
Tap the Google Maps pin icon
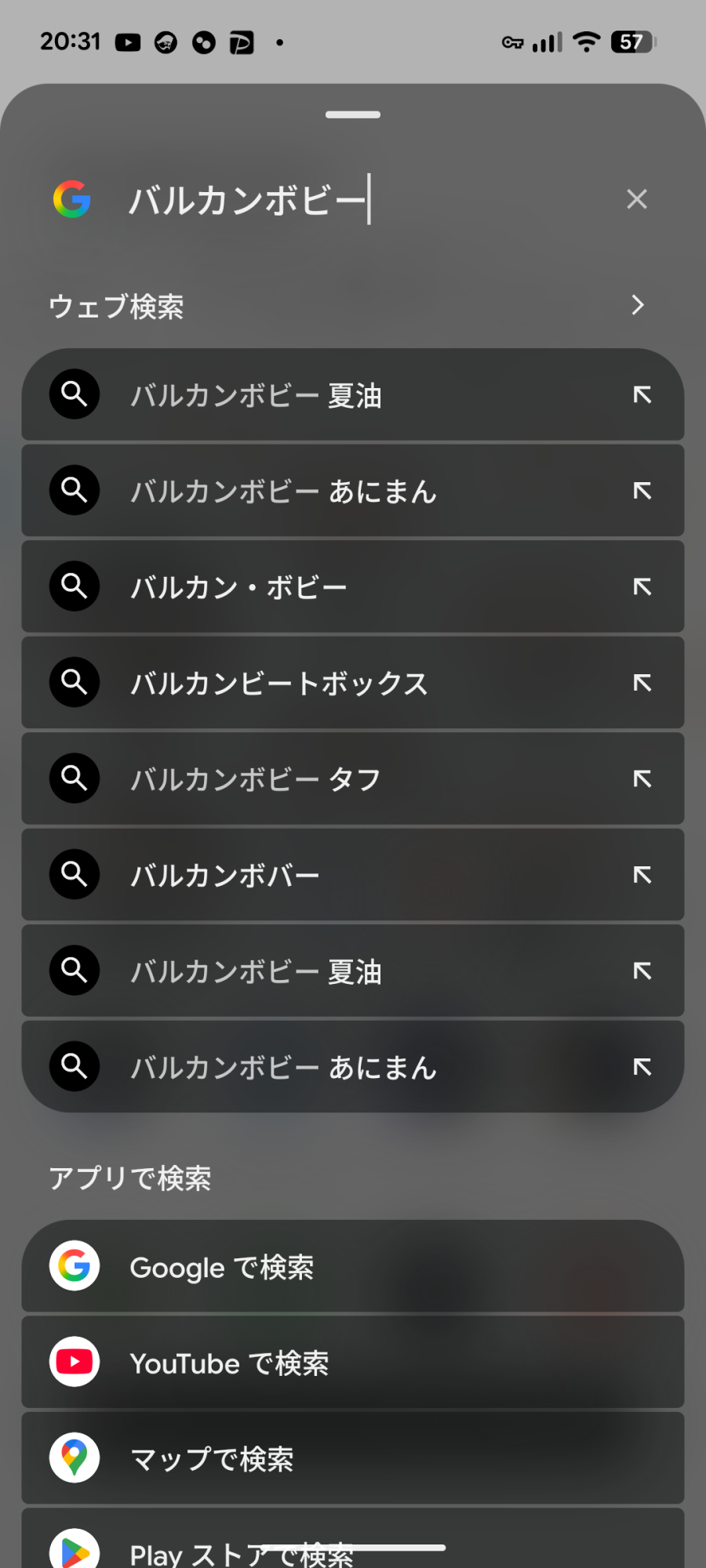tap(75, 1457)
